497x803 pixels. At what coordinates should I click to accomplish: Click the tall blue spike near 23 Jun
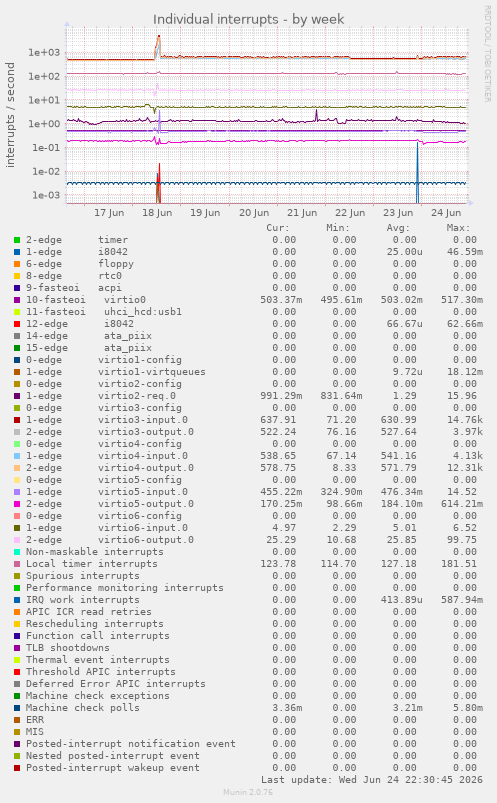[418, 172]
